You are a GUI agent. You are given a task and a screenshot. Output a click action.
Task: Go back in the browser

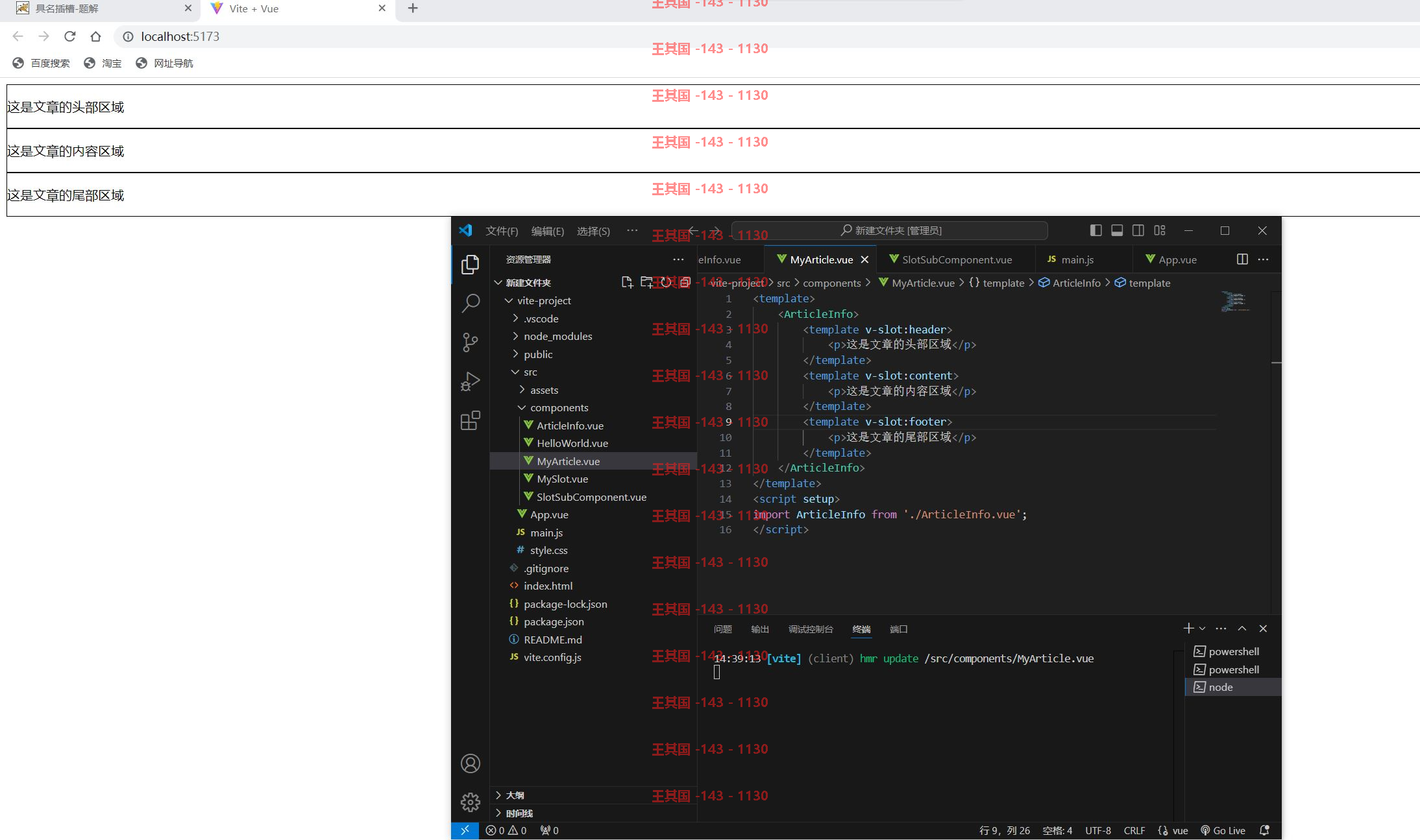point(18,36)
